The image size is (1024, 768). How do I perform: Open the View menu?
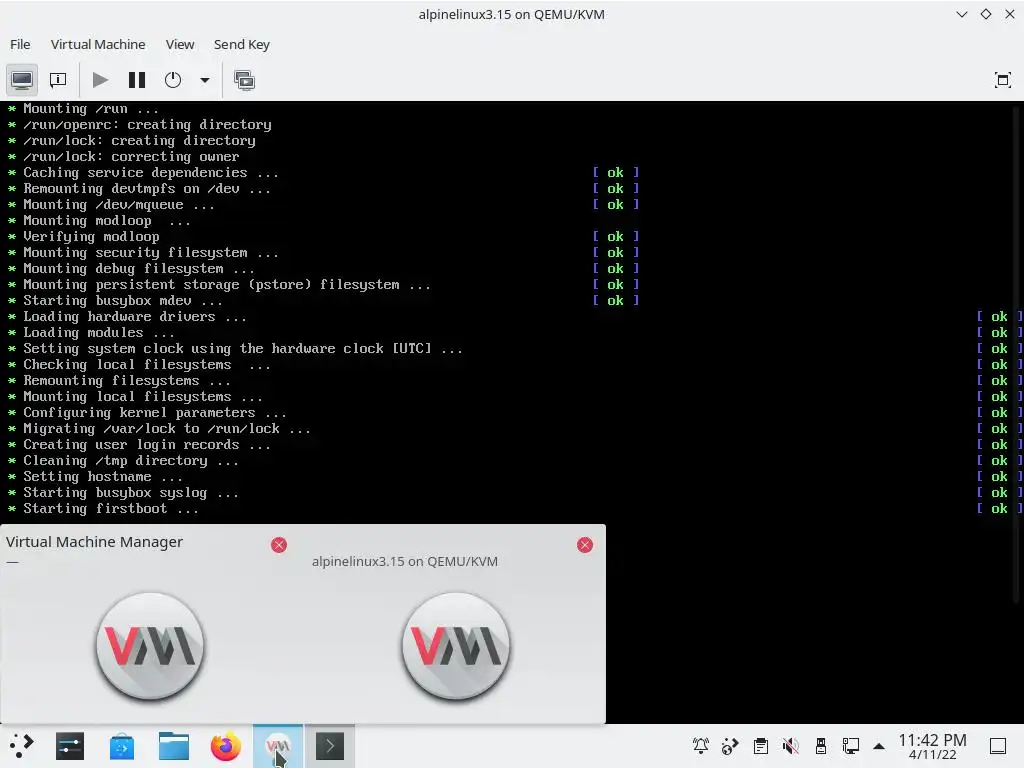(x=180, y=44)
